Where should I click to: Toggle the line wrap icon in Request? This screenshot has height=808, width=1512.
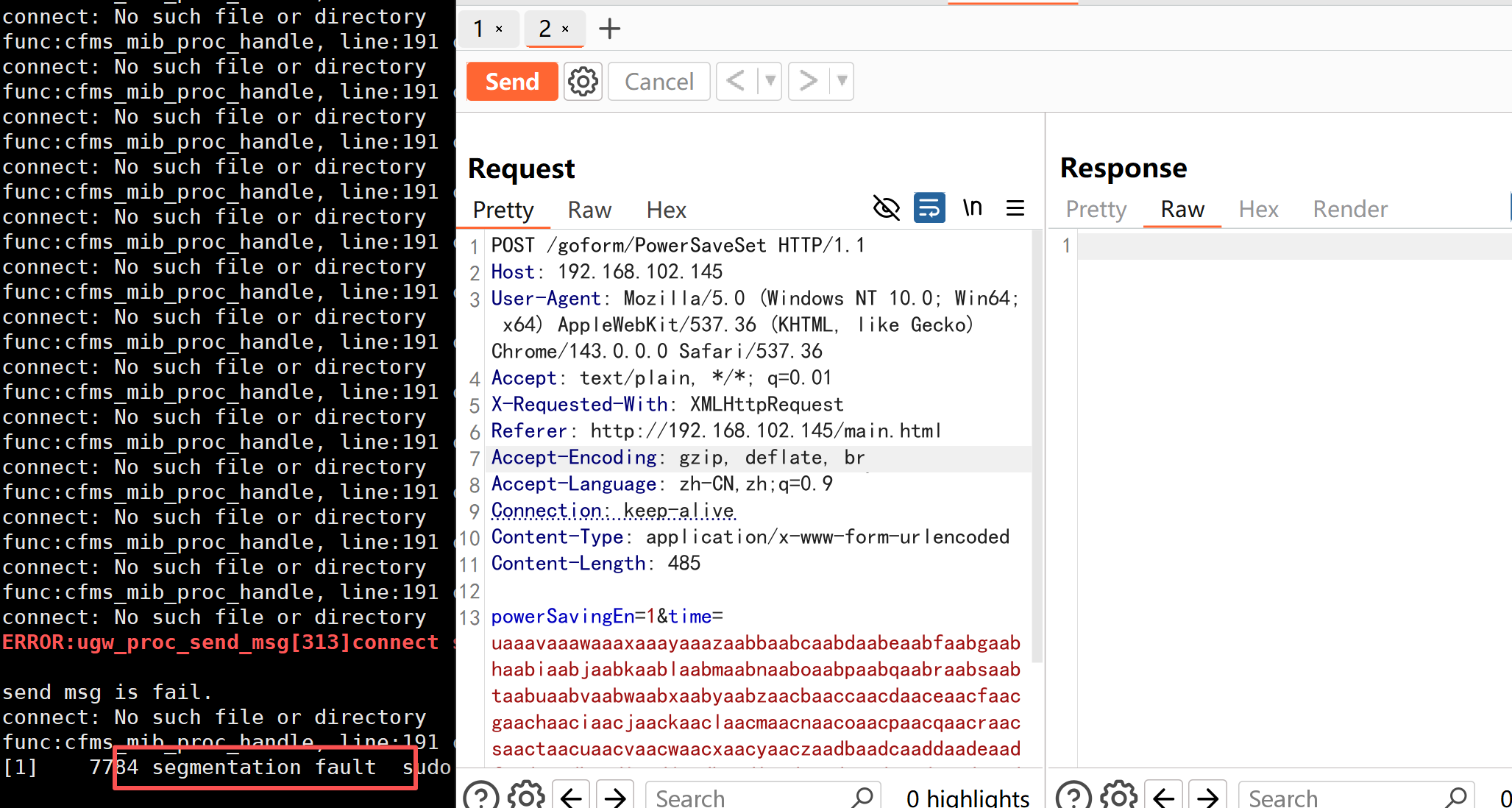click(x=929, y=208)
